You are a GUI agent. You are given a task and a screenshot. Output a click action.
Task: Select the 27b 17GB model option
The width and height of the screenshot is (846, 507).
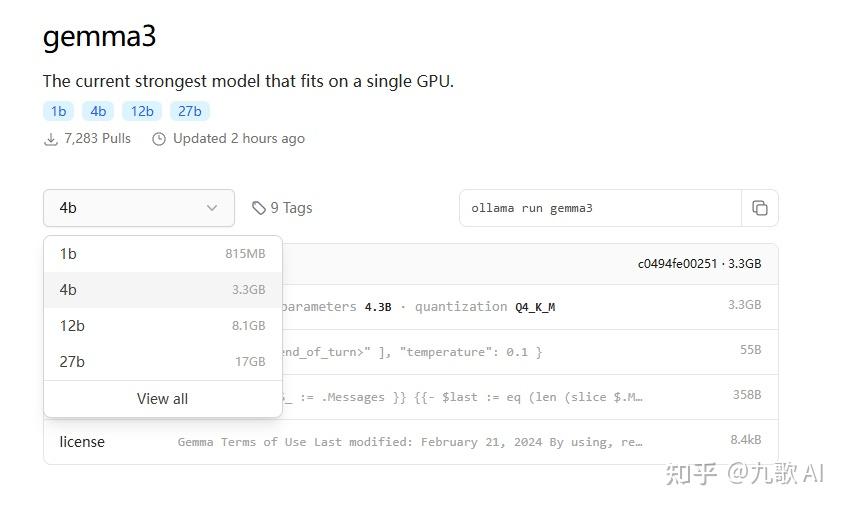pyautogui.click(x=162, y=362)
